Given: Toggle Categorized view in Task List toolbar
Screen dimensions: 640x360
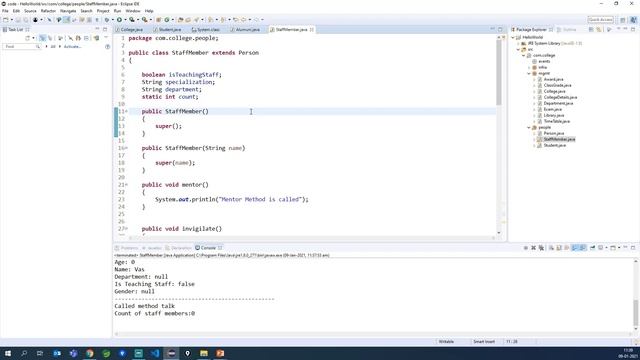Looking at the screenshot, I should pos(42,38).
